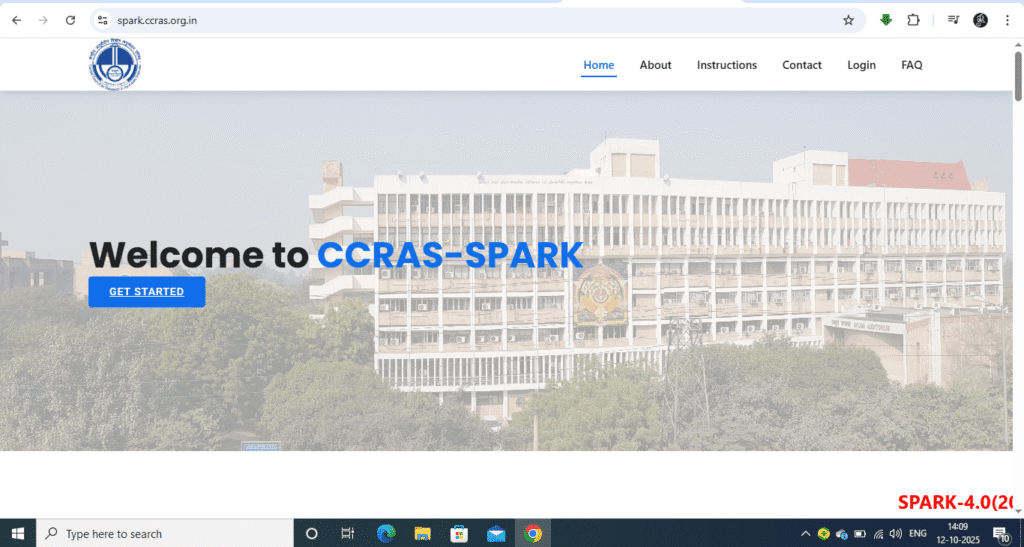Click the CCRAS logo
1024x547 pixels.
[x=116, y=64]
